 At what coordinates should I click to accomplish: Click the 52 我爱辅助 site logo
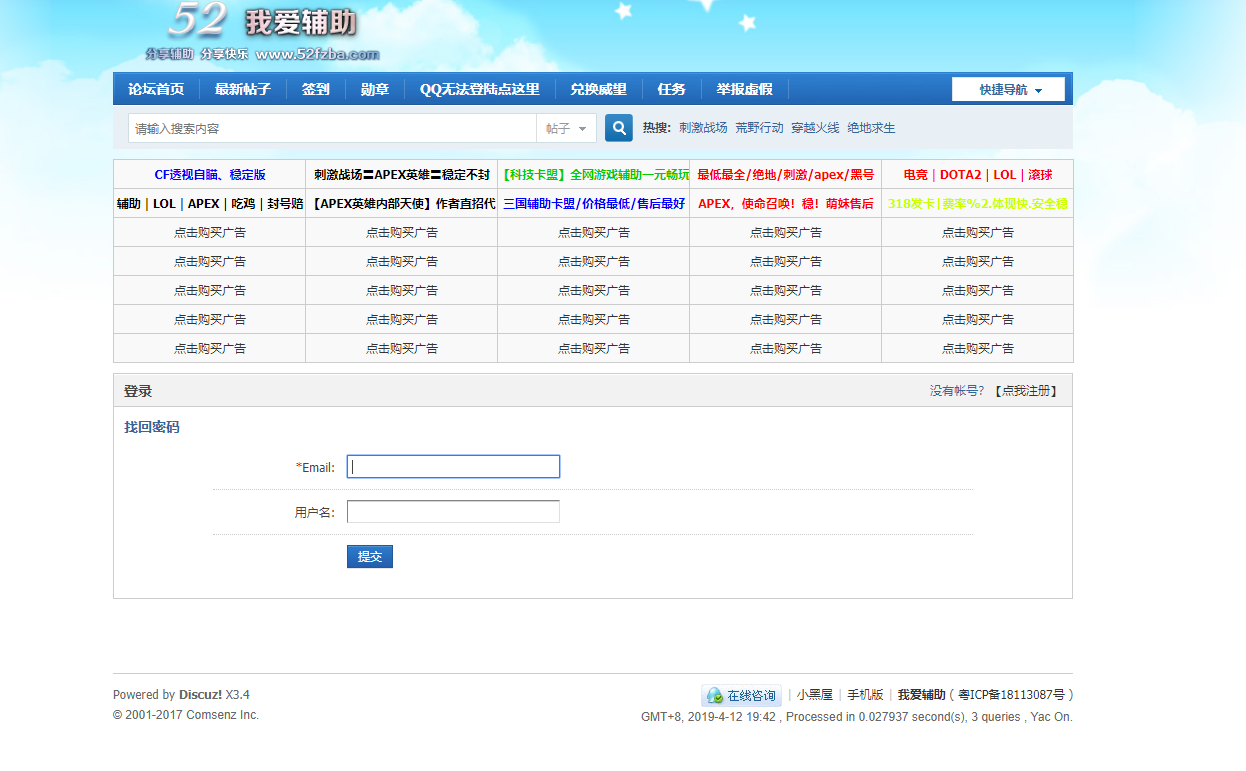(262, 32)
